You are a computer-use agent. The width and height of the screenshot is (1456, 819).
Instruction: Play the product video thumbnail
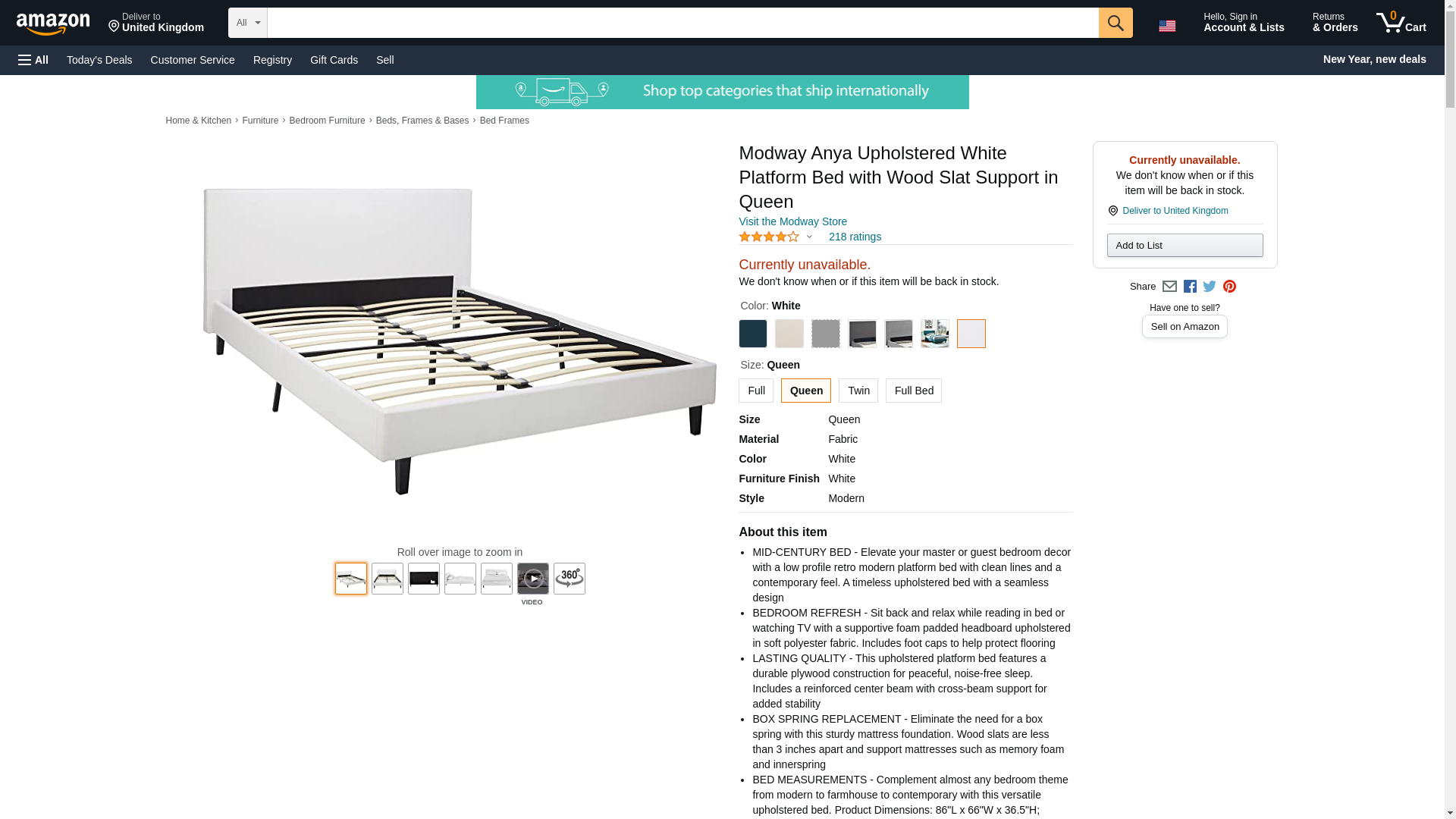532,579
